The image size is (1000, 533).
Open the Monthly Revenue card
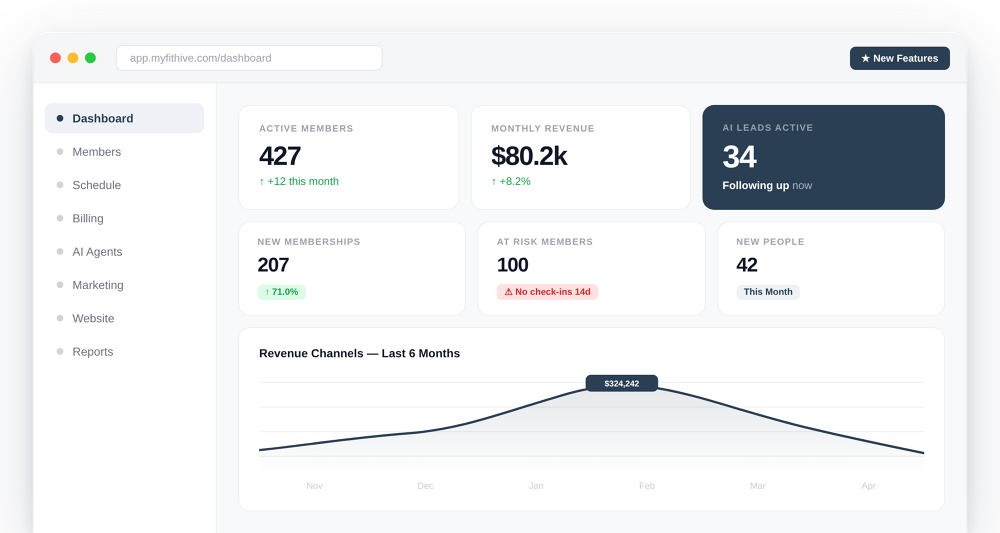[580, 157]
